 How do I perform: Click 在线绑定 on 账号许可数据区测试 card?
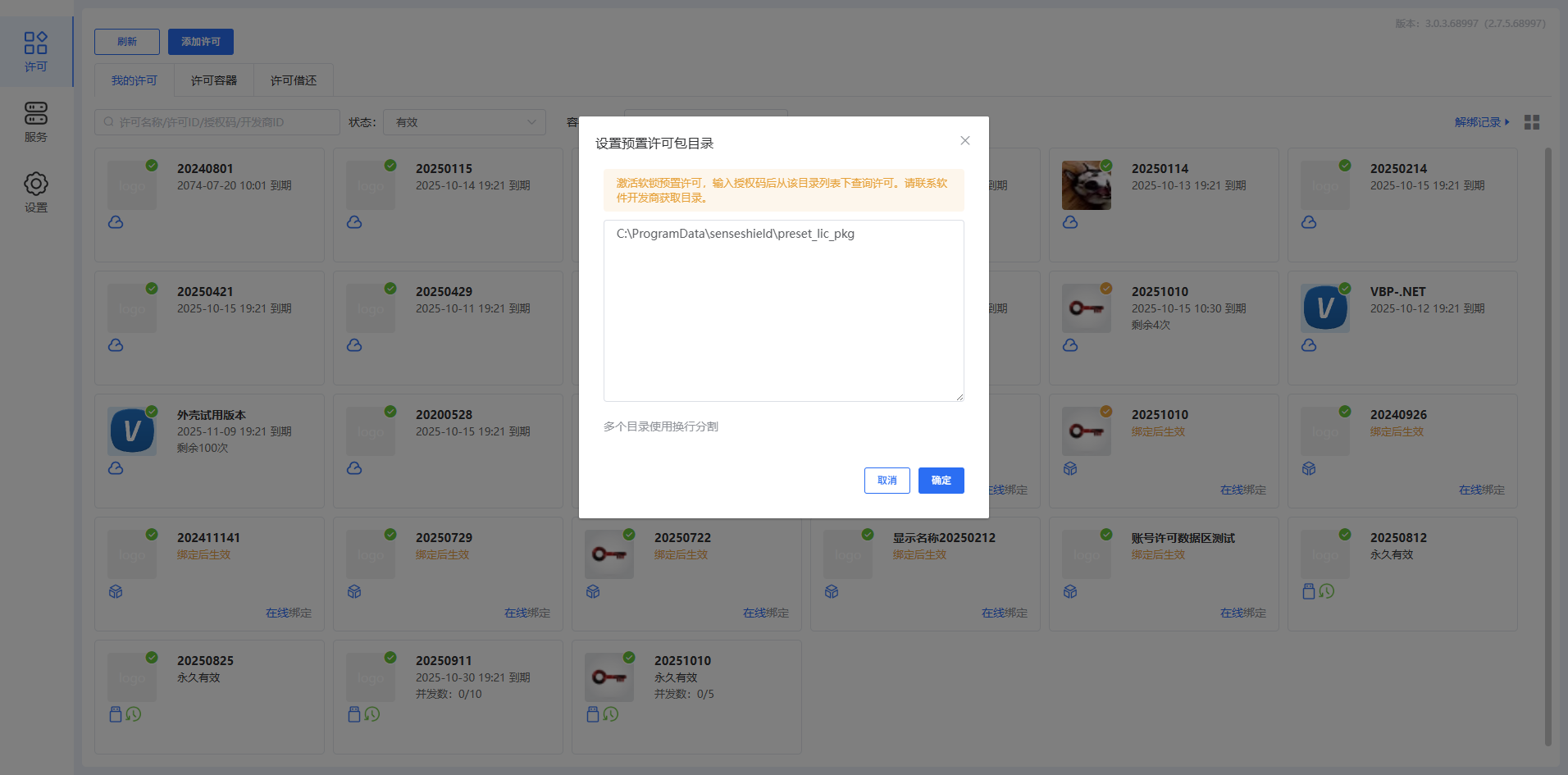tap(1243, 613)
